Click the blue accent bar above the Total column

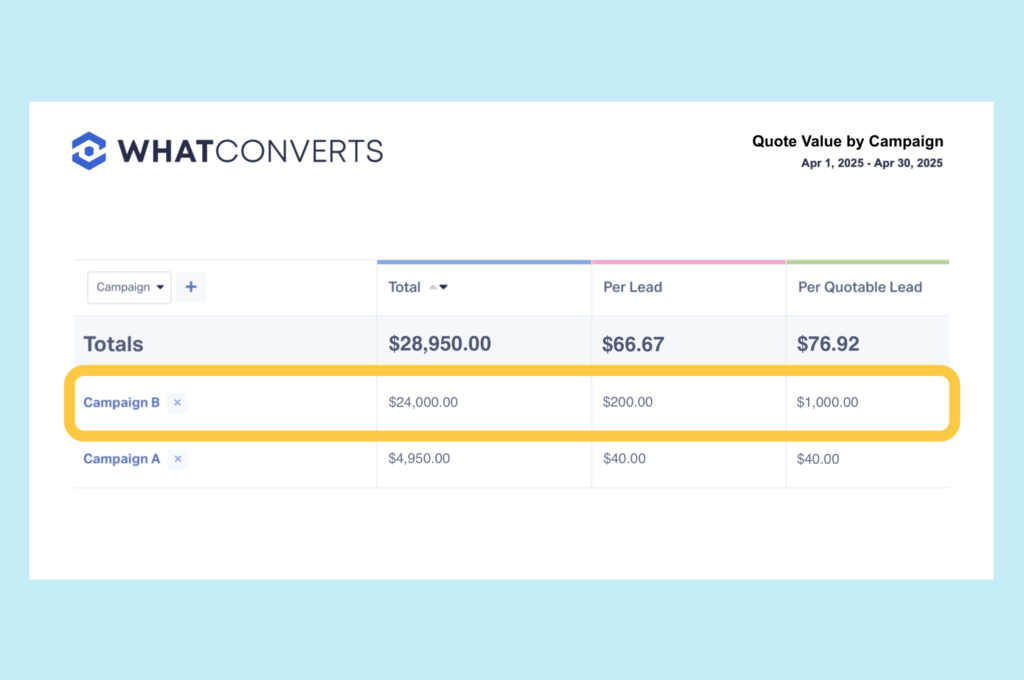[484, 258]
